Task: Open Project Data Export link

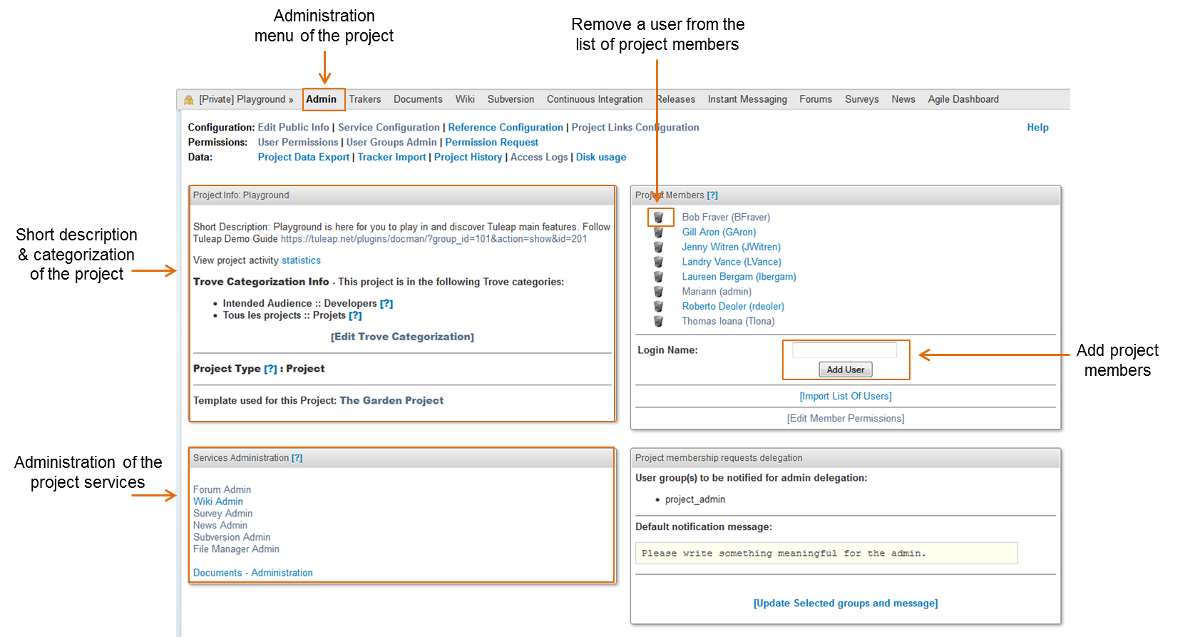Action: click(304, 157)
